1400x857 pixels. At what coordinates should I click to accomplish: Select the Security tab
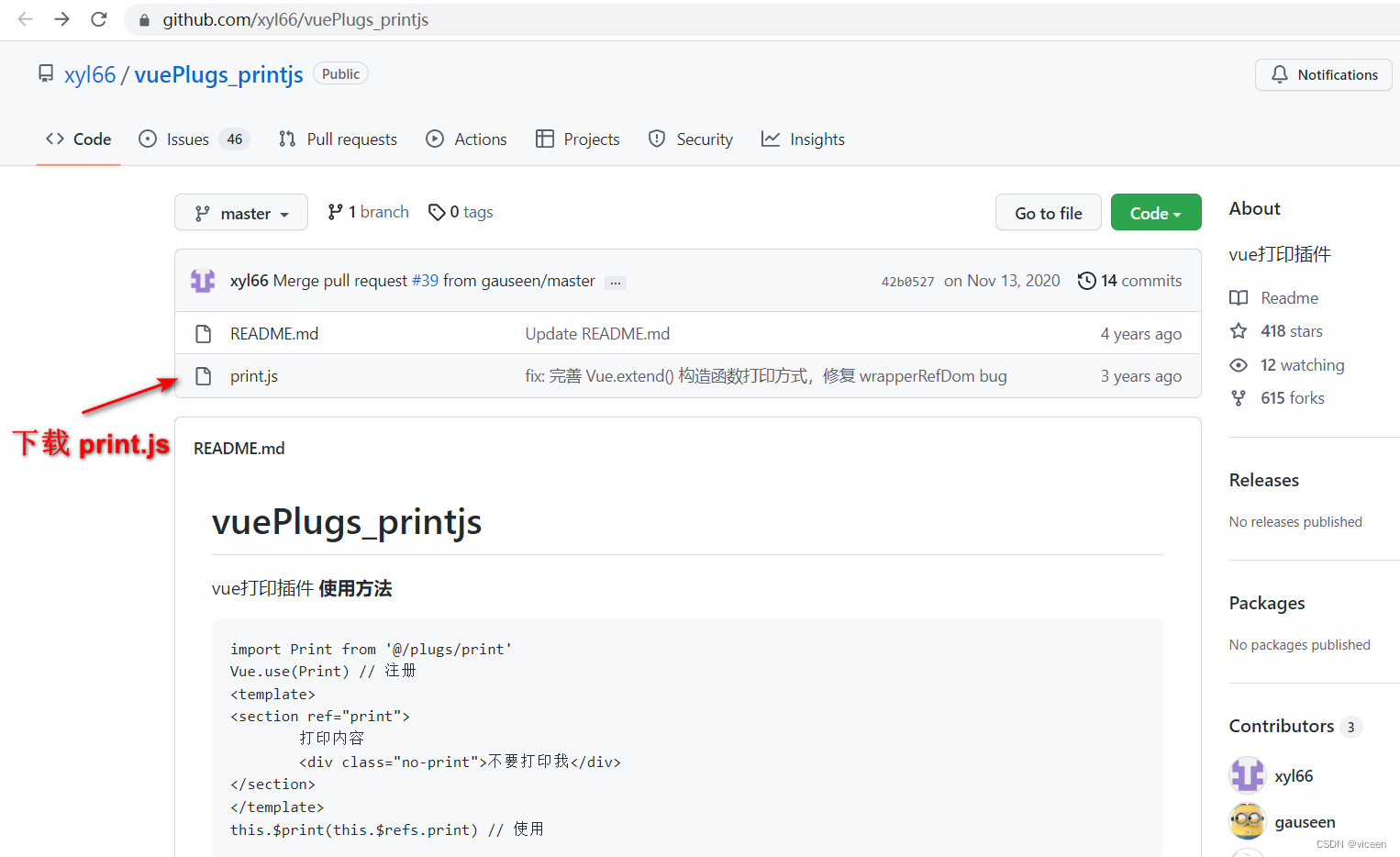point(703,139)
